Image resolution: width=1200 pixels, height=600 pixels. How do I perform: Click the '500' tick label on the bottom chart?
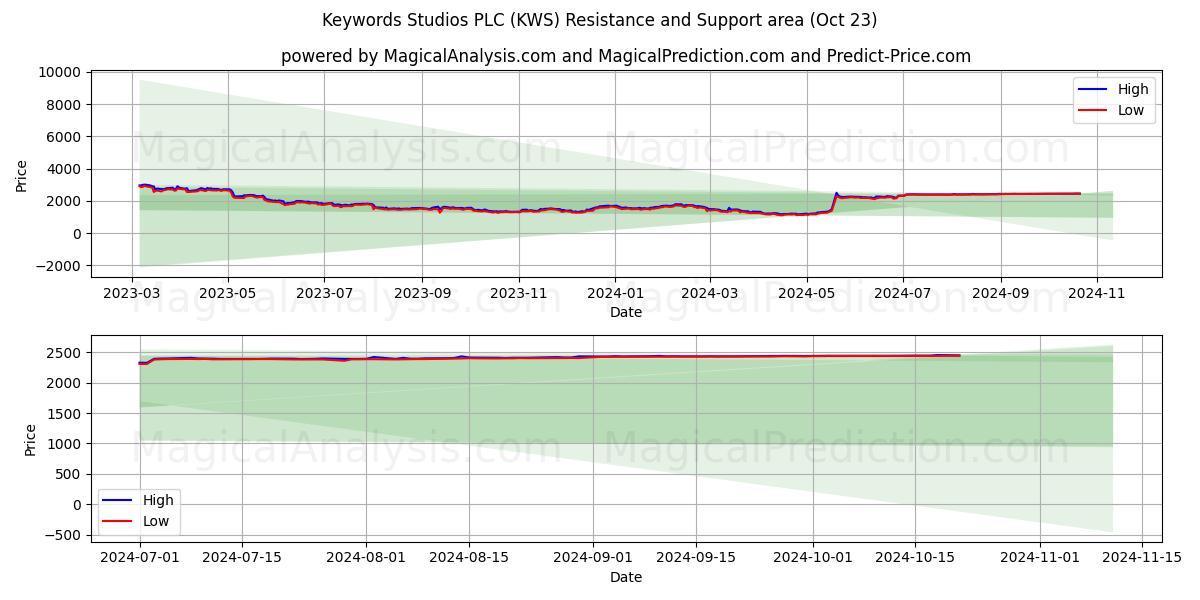pos(69,475)
